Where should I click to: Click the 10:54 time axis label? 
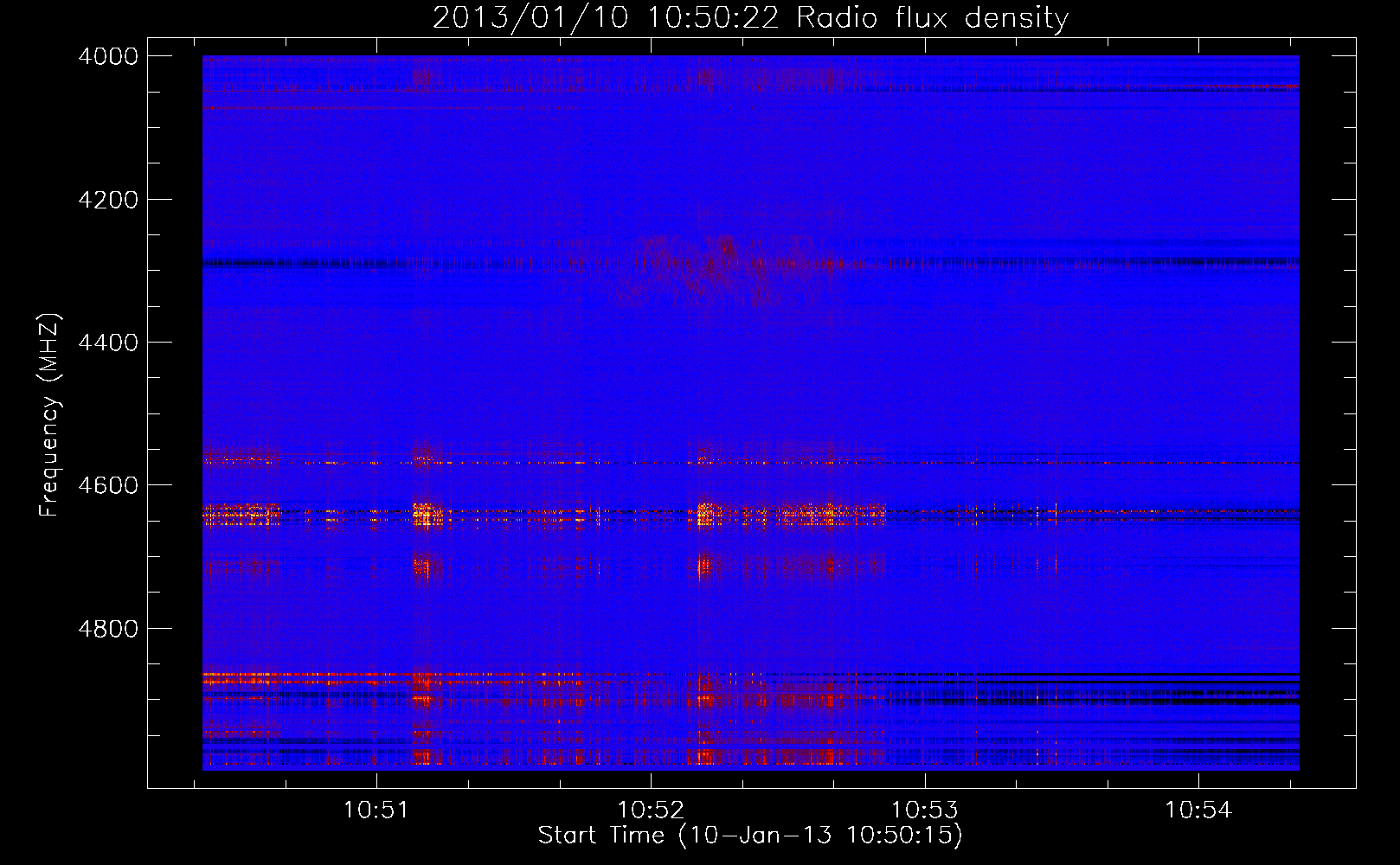coord(1198,811)
